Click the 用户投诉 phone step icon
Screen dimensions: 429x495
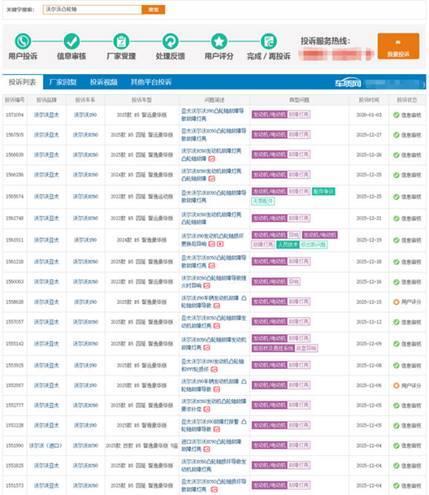pos(23,42)
